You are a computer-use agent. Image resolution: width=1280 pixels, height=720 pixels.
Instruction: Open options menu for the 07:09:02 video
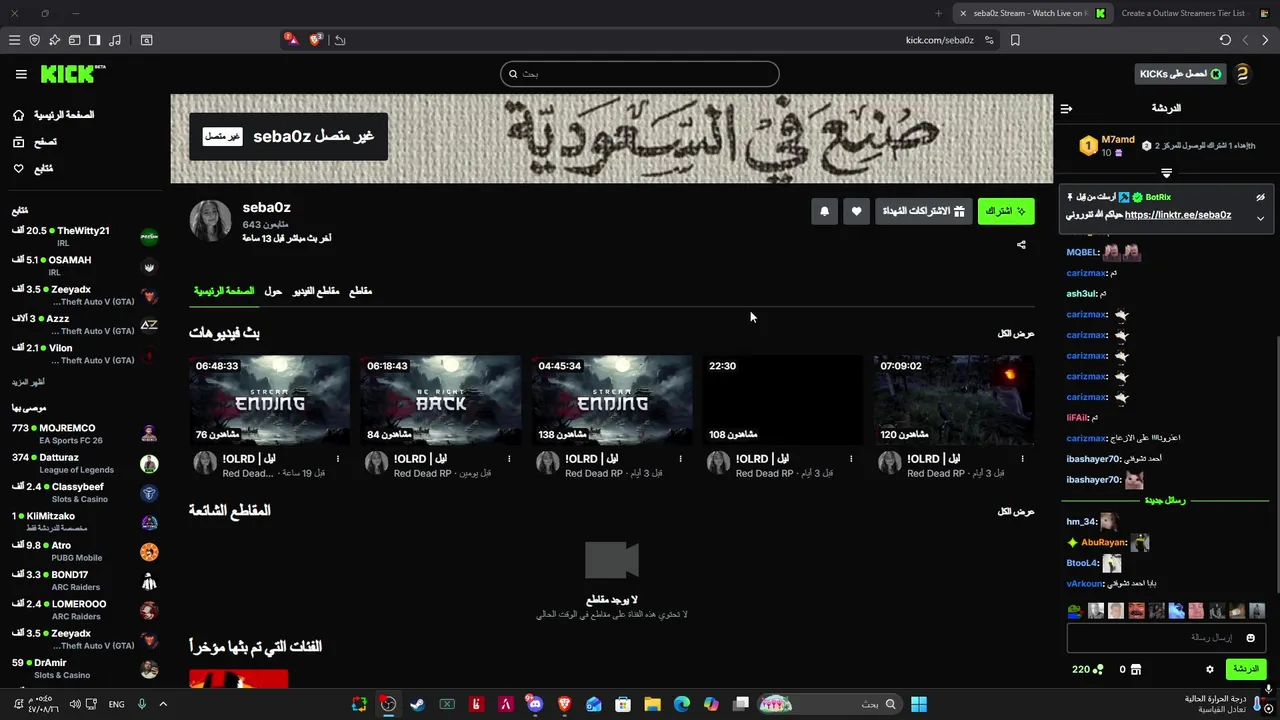coord(1022,459)
